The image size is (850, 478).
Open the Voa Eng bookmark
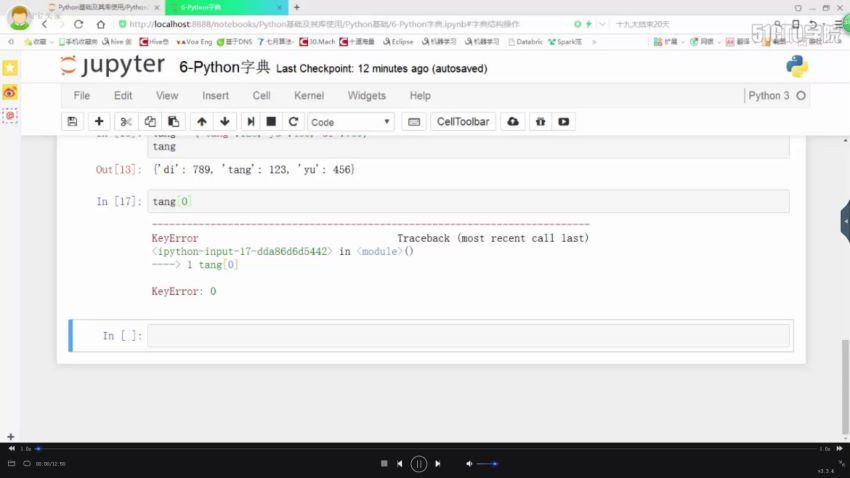tap(194, 42)
